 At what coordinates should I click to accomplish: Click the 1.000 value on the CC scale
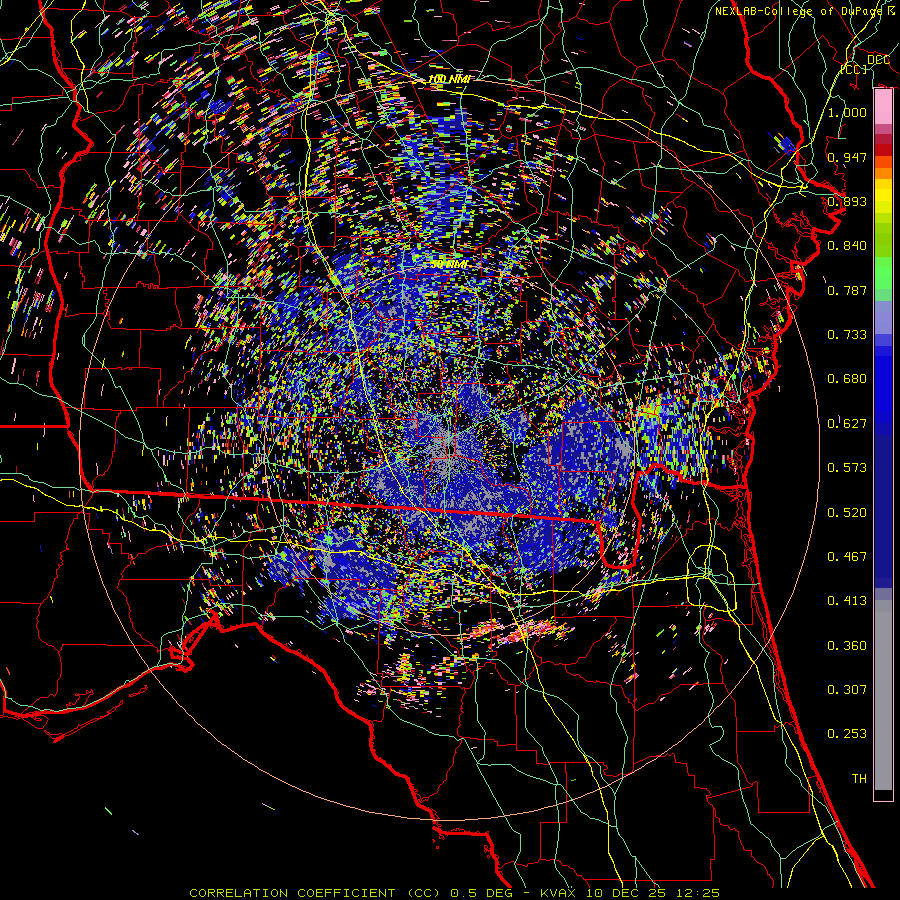[x=847, y=112]
